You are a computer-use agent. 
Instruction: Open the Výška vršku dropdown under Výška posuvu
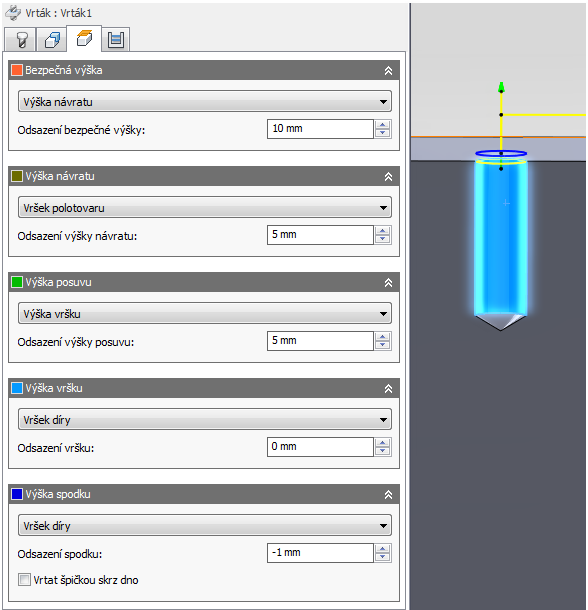205,314
